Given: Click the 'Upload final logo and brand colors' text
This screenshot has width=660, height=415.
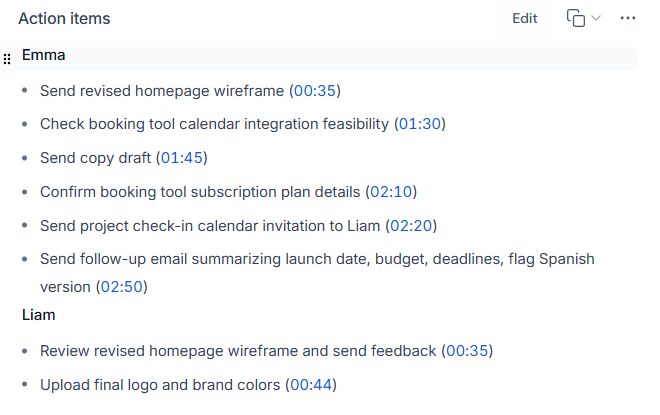Looking at the screenshot, I should 160,385.
